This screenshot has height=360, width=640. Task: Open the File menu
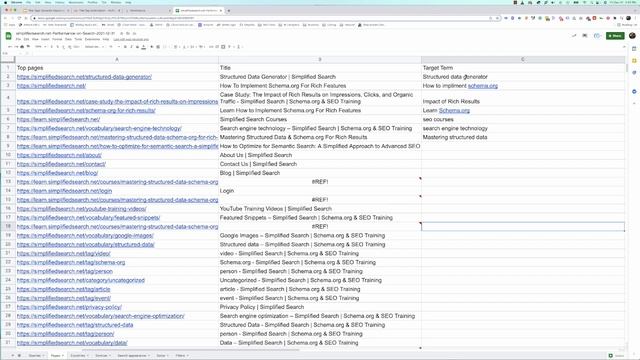[18, 39]
